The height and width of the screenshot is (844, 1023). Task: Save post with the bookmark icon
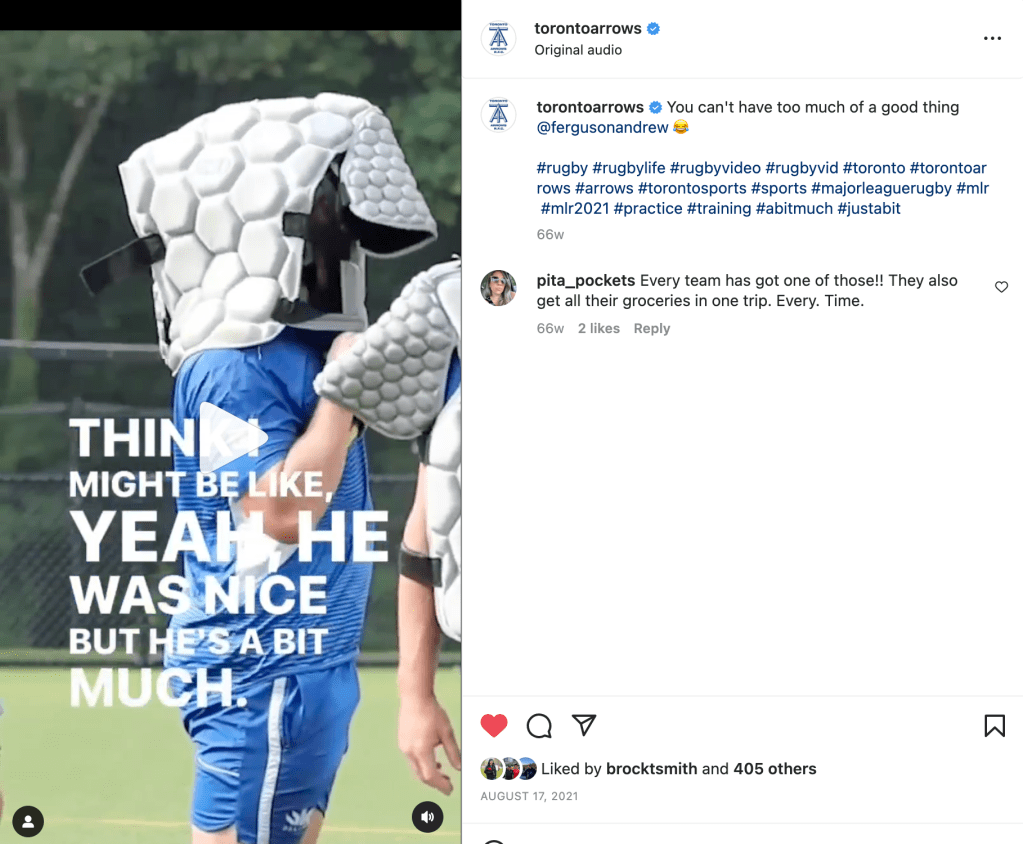(x=994, y=725)
